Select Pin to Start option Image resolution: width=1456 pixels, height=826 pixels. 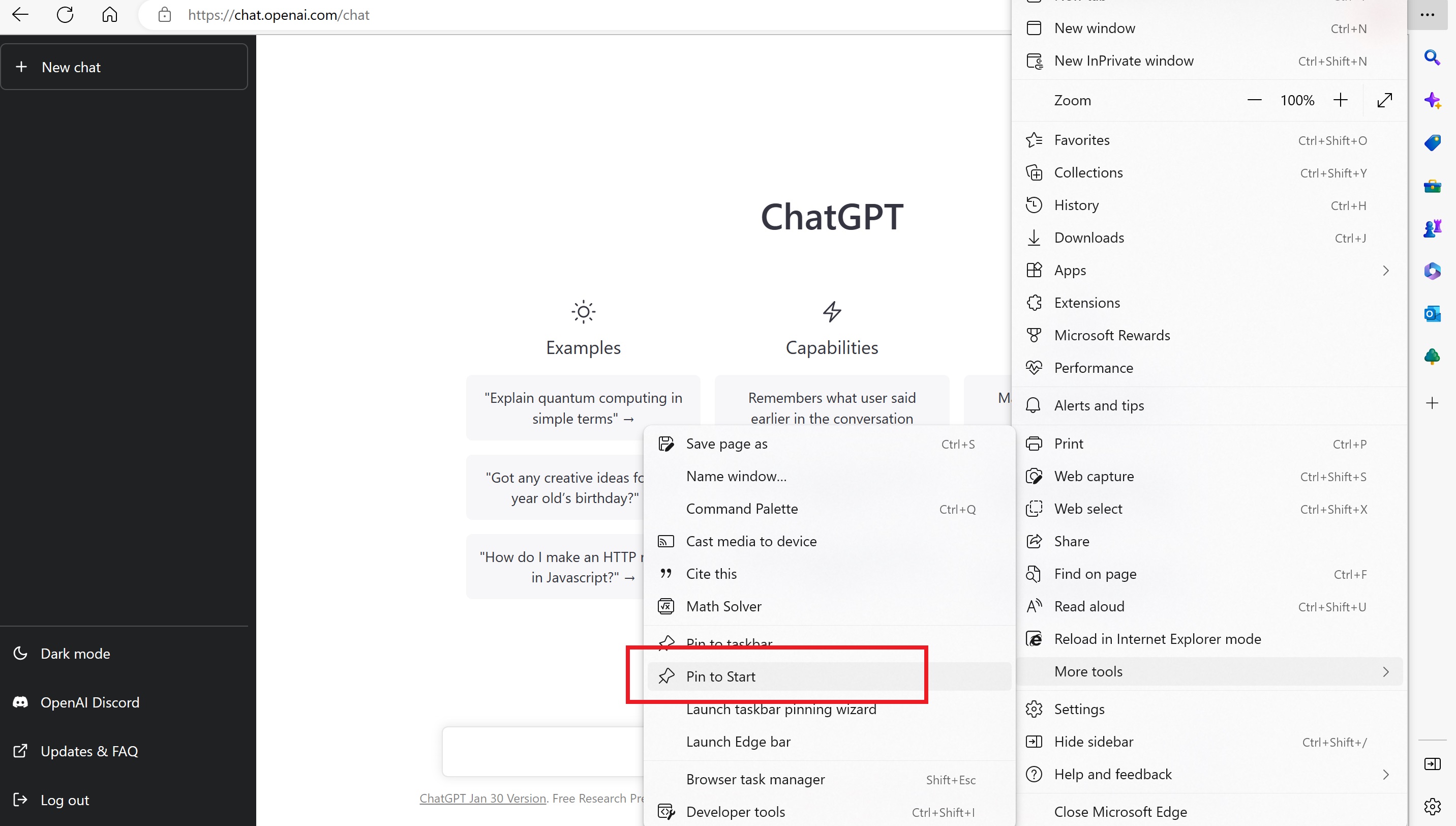720,676
